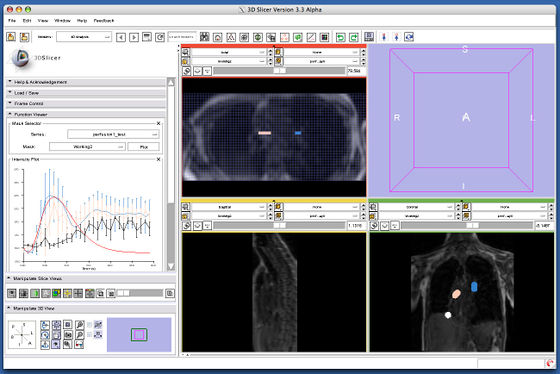Click the load scene toolbar icon
560x374 pixels.
[x=11, y=37]
